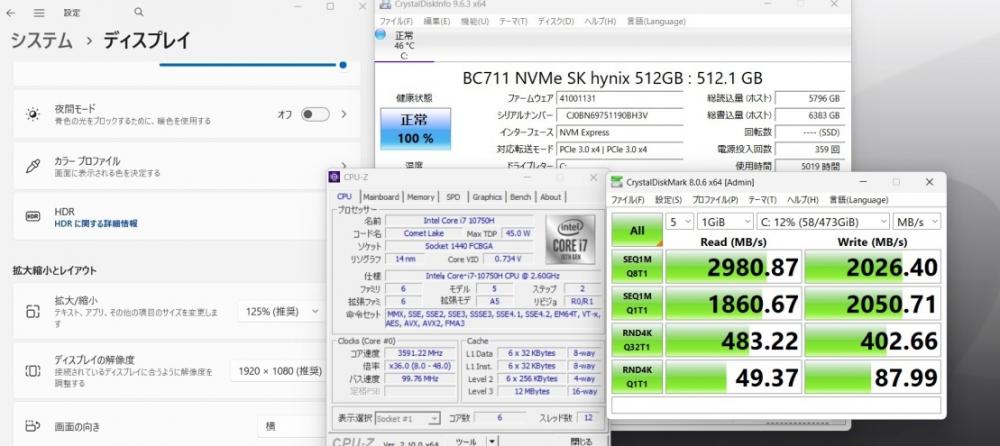Switch to the About tab in CPU-Z

coord(551,197)
